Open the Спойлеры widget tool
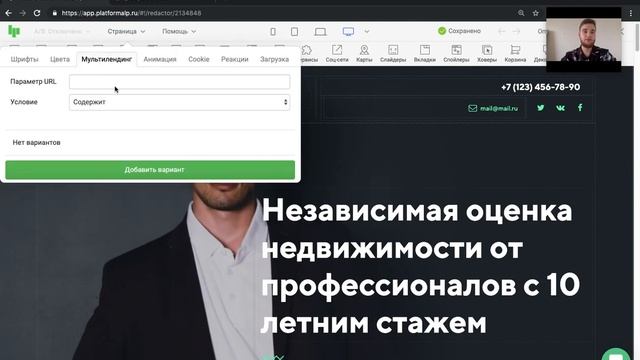640x360 pixels. pos(456,53)
